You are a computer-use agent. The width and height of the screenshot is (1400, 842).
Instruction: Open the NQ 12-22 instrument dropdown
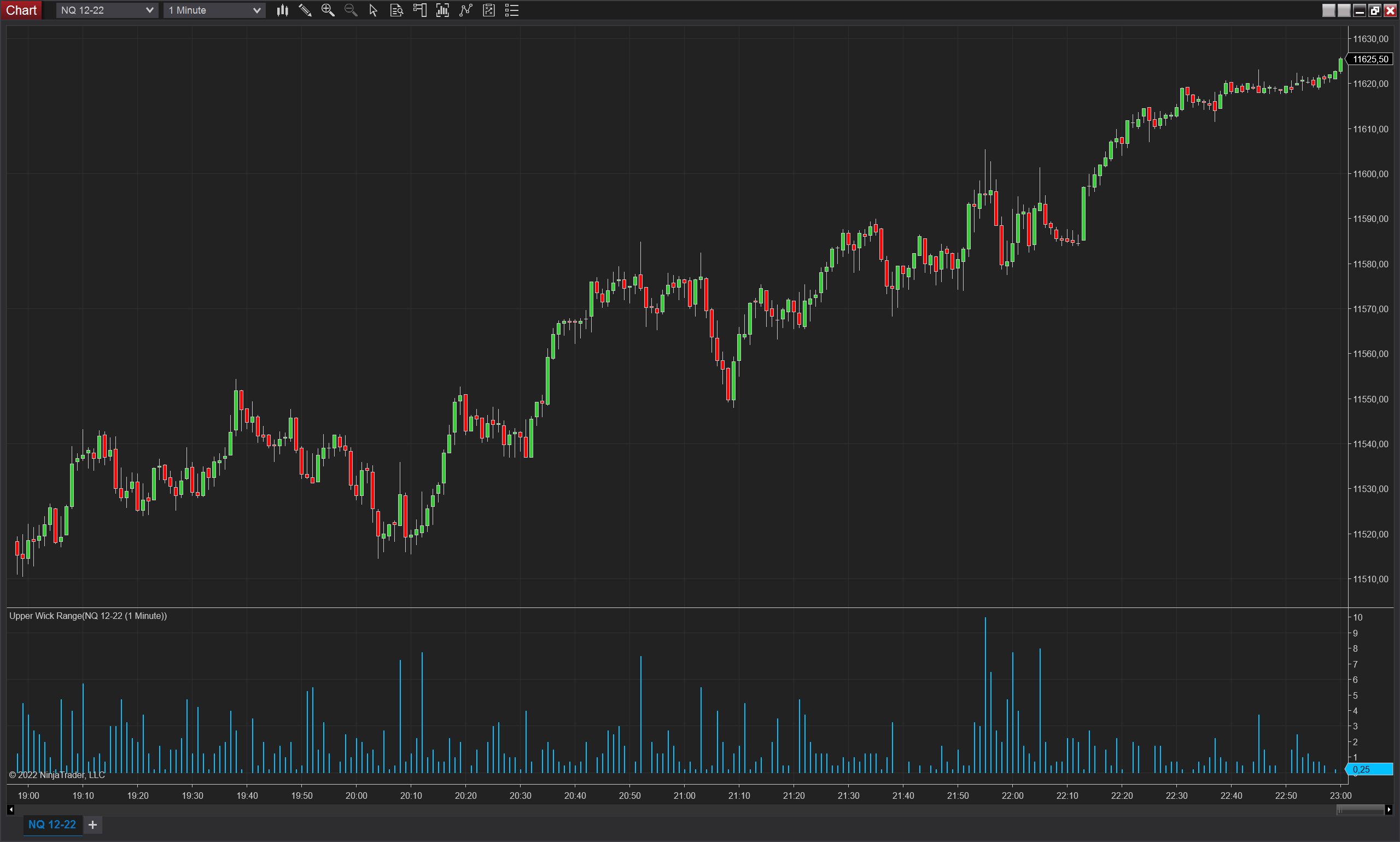(107, 10)
